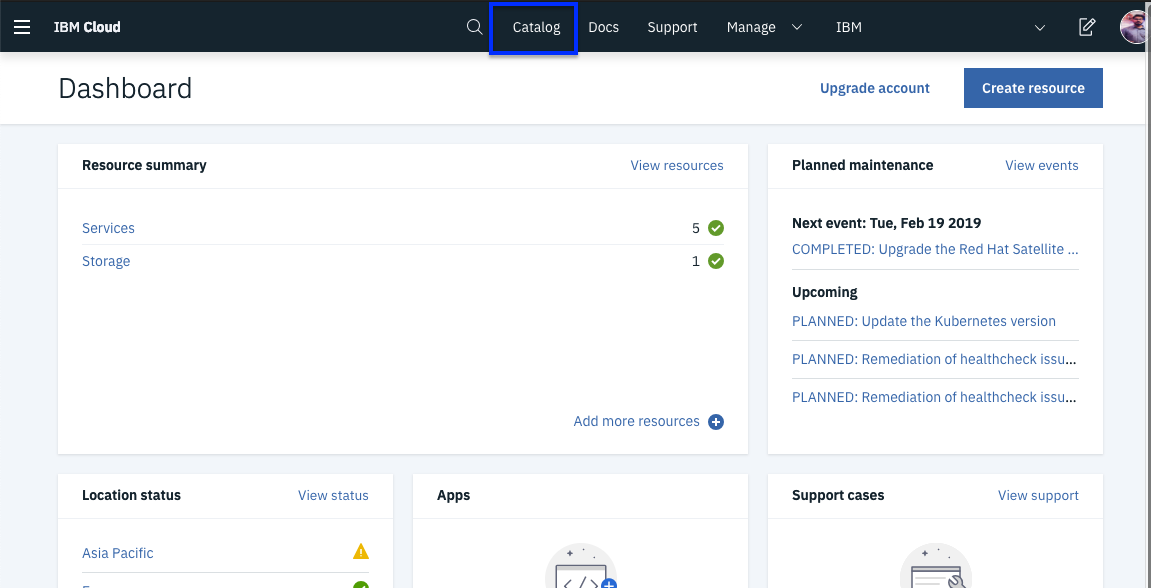Viewport: 1151px width, 588px height.
Task: Click the IBM account name in header
Action: click(849, 27)
